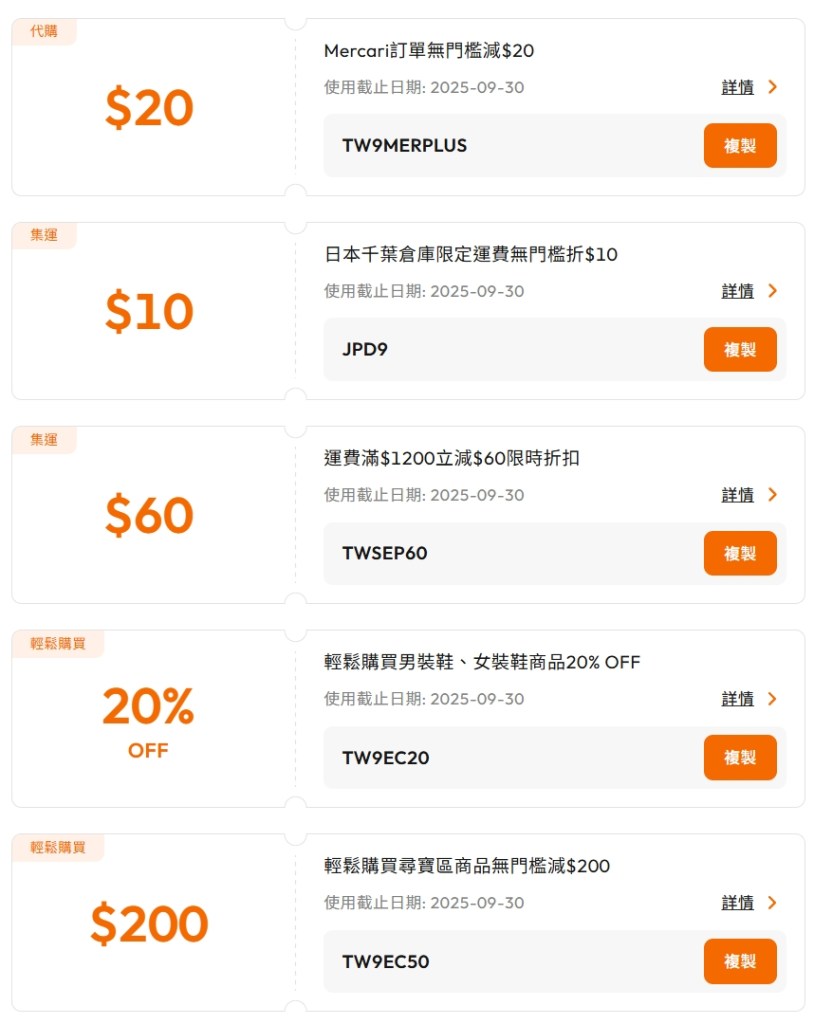Copy the JPD9 coupon code
Viewport: 814px width, 1024px height.
[740, 350]
